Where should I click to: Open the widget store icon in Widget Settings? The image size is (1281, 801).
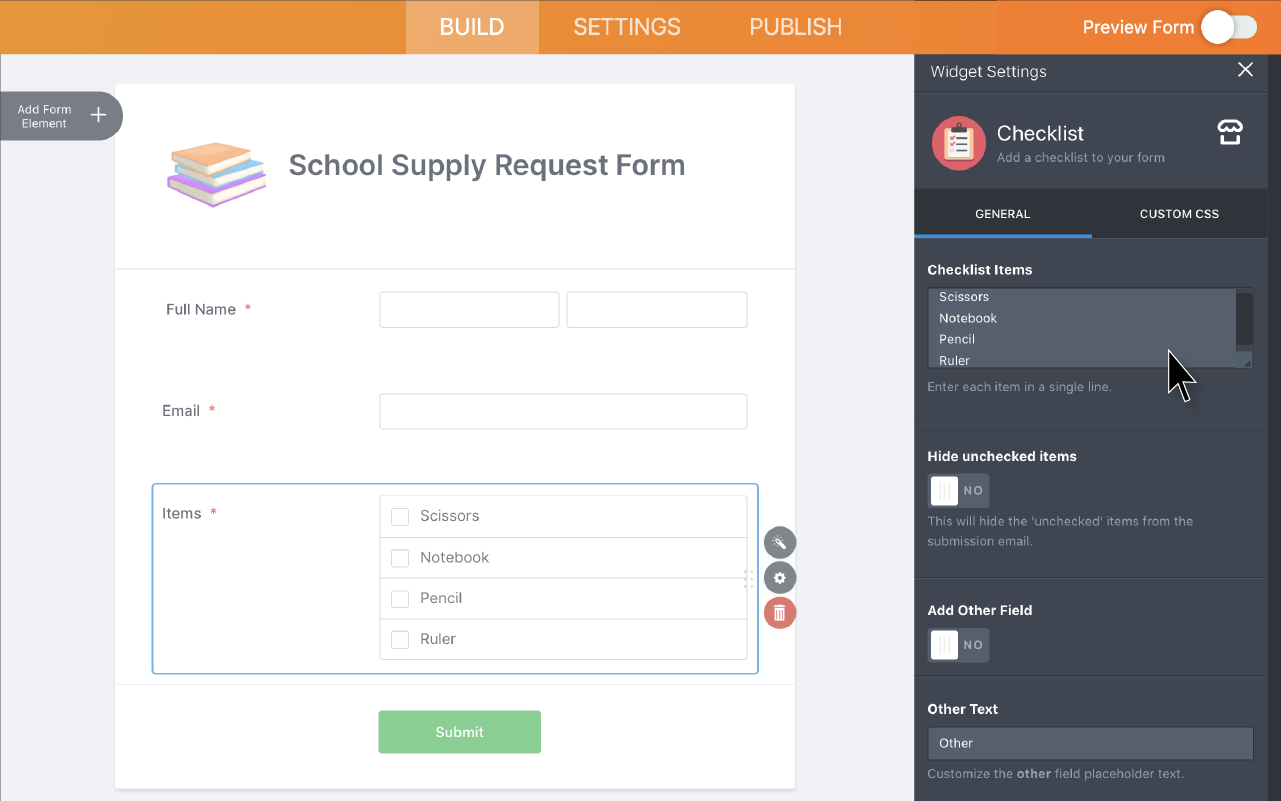(x=1229, y=131)
